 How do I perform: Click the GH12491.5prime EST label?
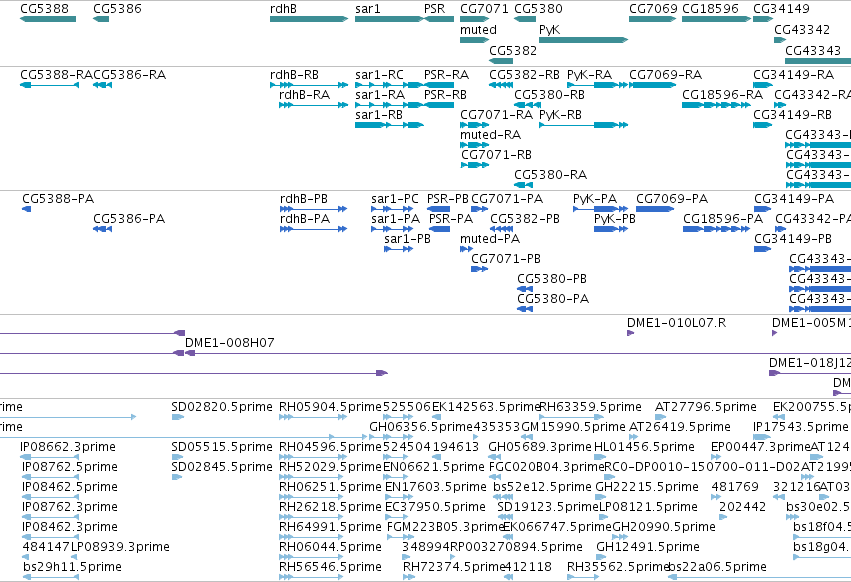648,547
